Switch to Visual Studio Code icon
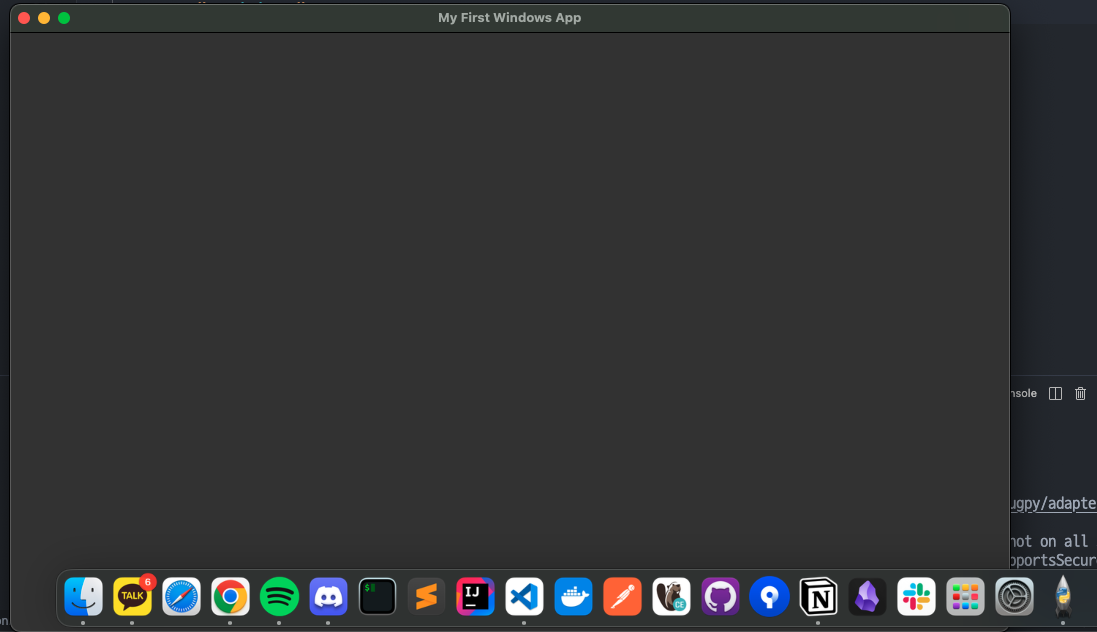 [524, 596]
